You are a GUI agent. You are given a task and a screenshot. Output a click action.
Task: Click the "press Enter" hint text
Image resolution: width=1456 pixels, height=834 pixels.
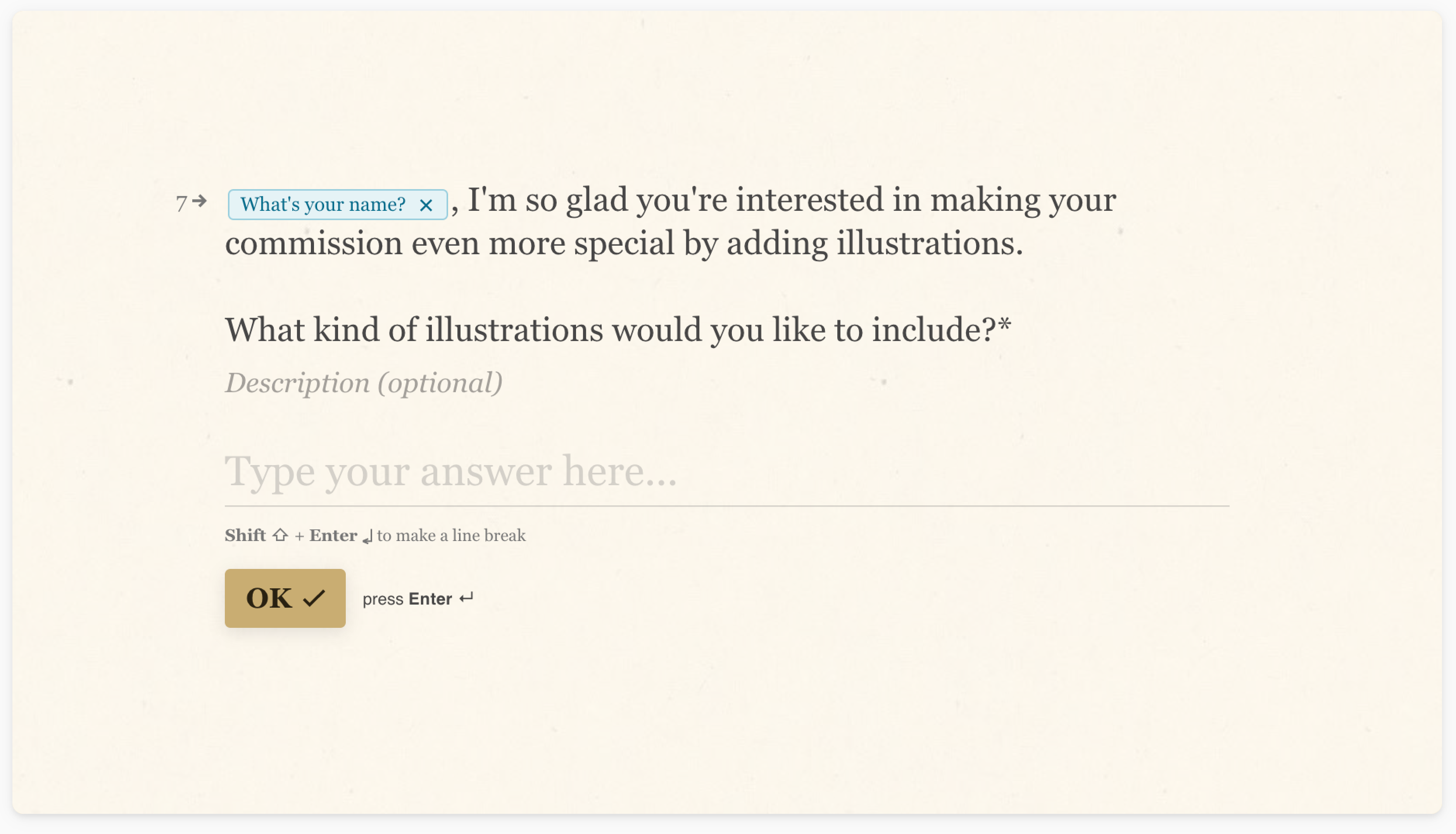[407, 599]
